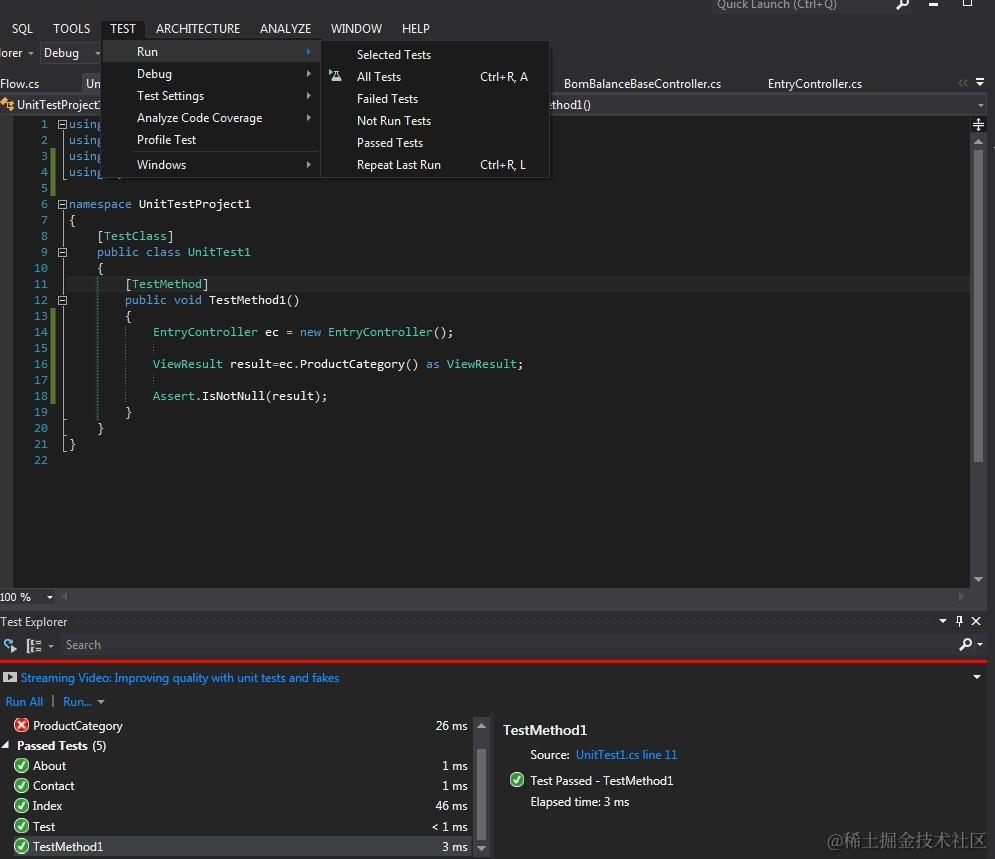Click the Test Explorer search field
The height and width of the screenshot is (859, 995).
pyautogui.click(x=508, y=645)
